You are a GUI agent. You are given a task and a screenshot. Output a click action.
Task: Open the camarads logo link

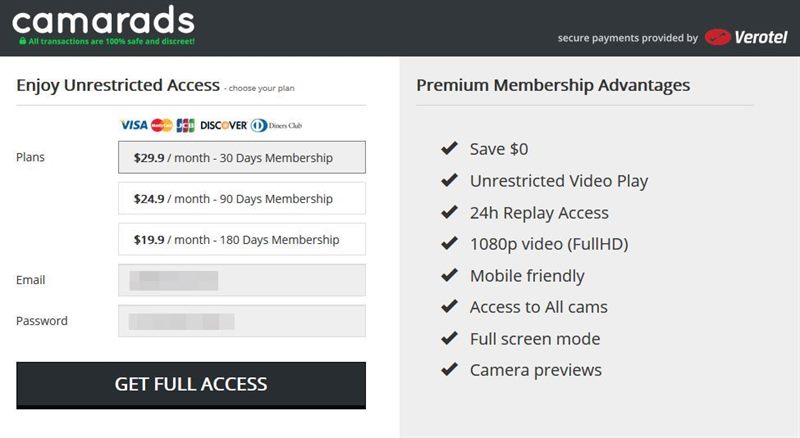tap(104, 20)
